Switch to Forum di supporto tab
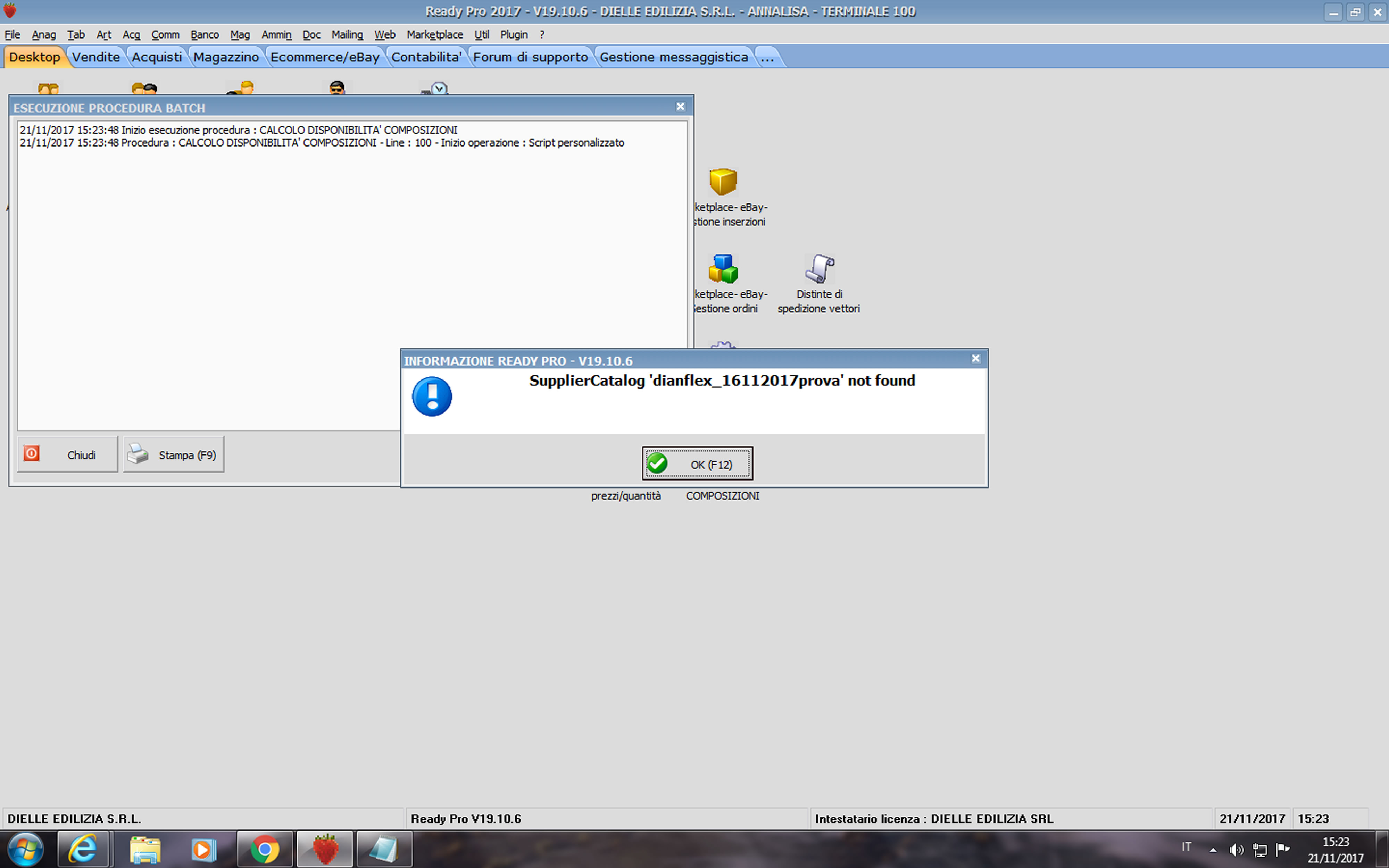The image size is (1389, 868). [530, 57]
